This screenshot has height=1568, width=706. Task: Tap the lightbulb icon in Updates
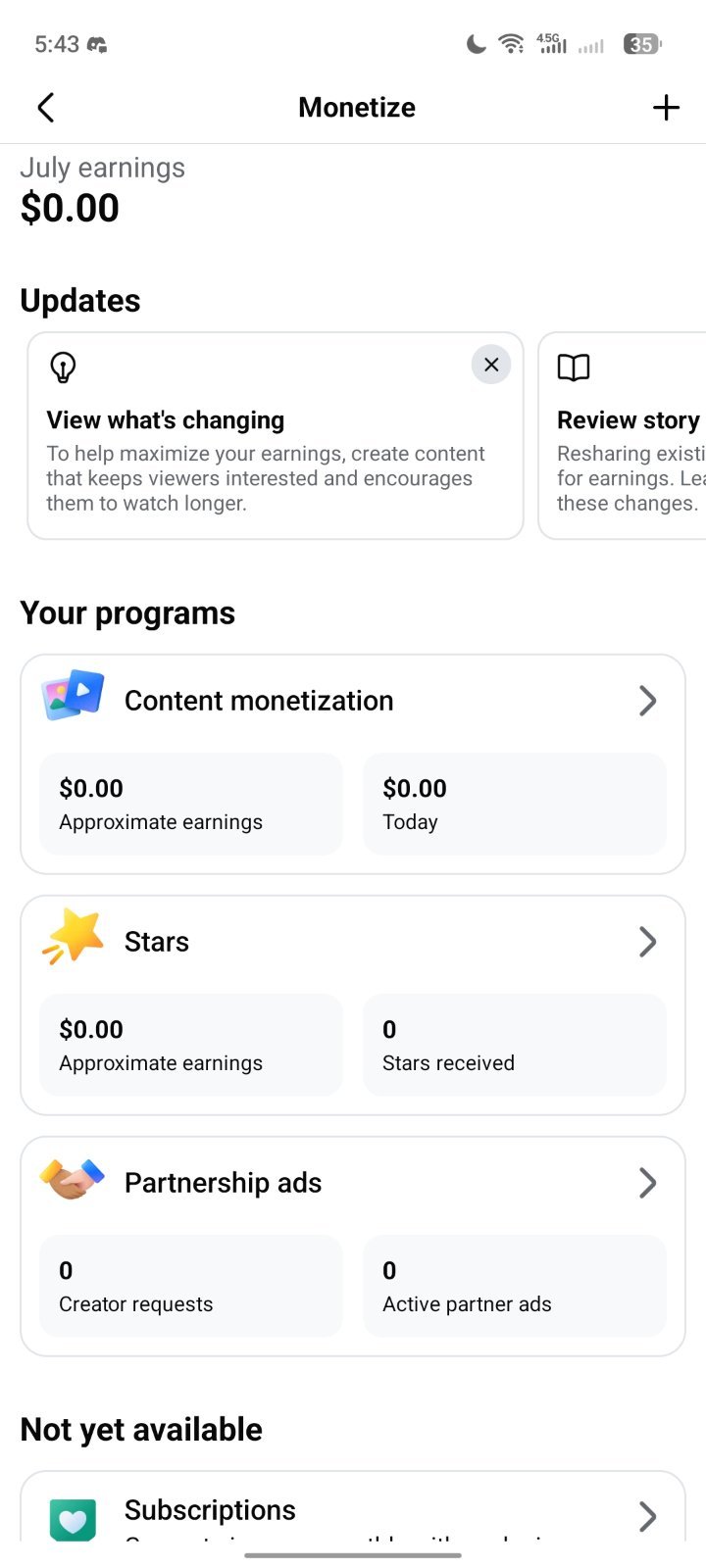click(63, 367)
